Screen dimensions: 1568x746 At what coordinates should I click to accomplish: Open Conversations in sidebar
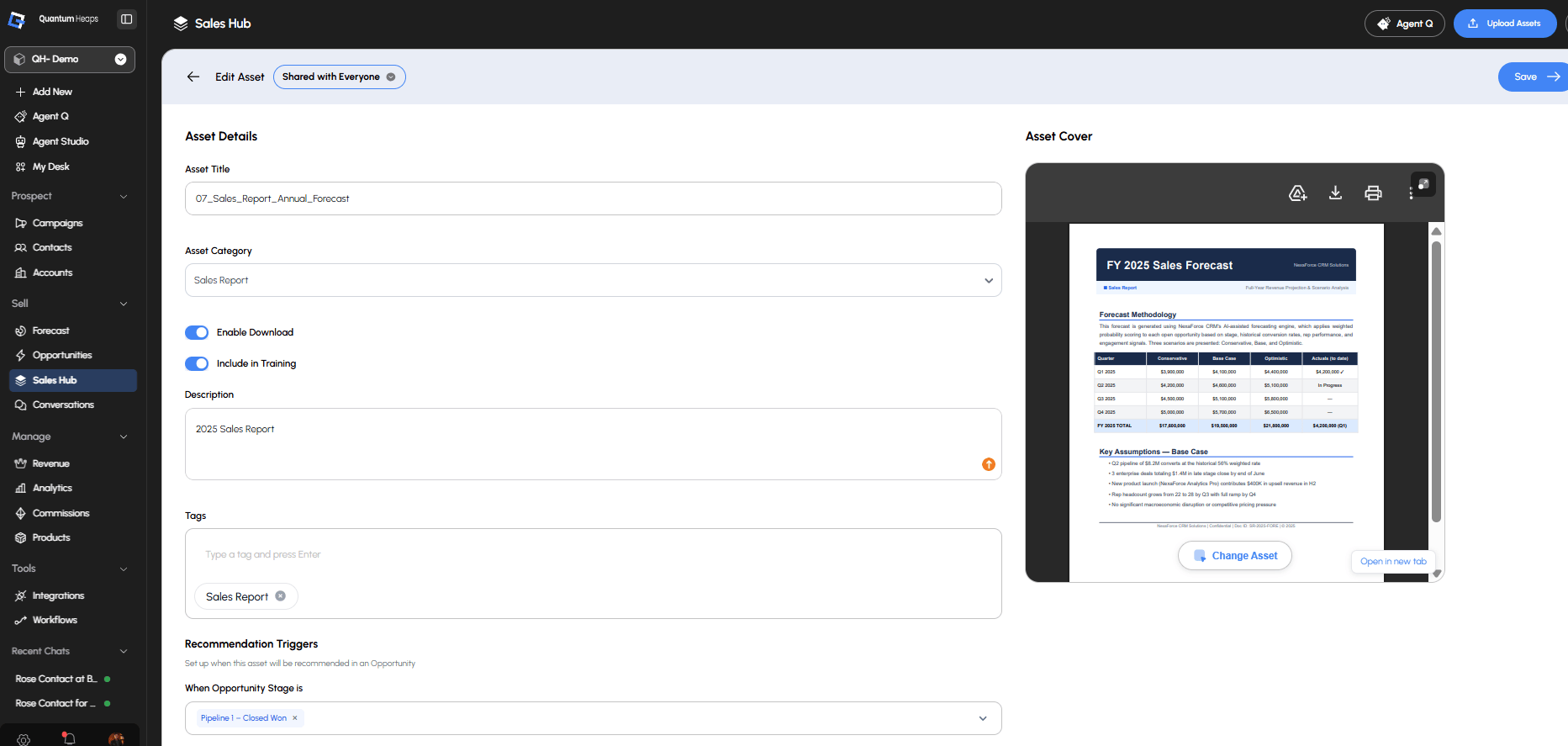(x=63, y=405)
